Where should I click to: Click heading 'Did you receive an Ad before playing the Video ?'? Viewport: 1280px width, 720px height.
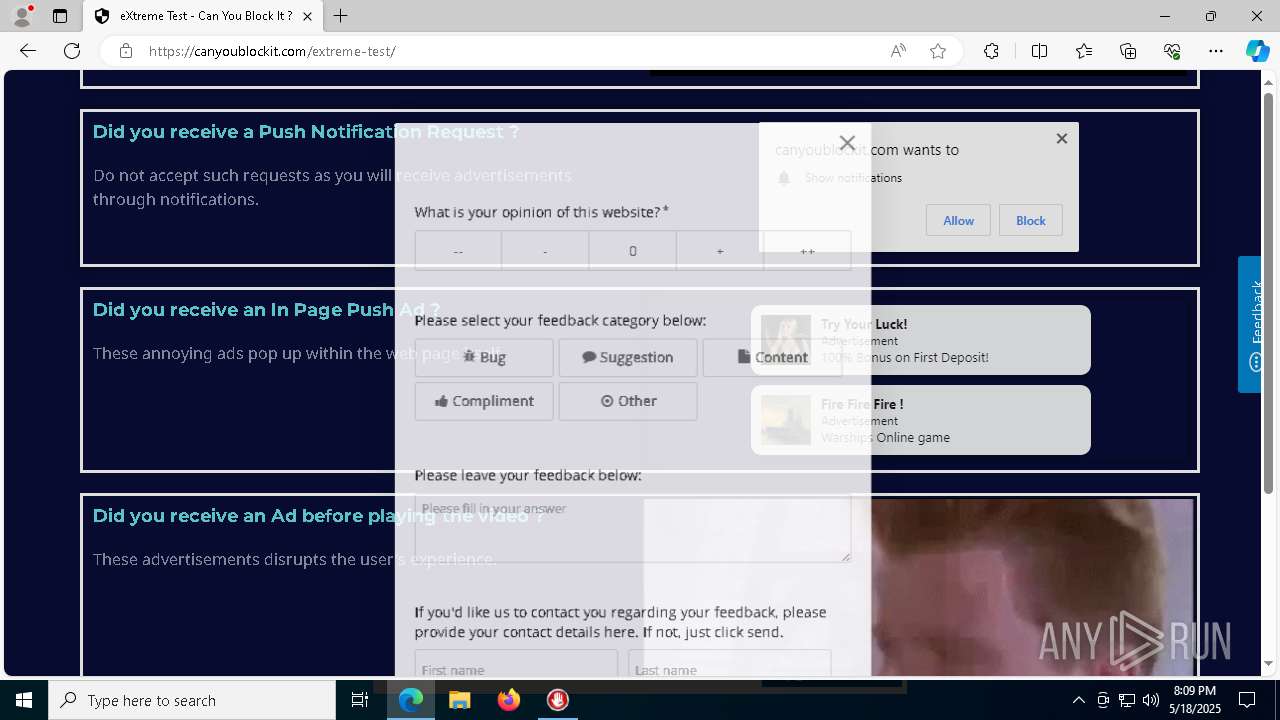318,516
